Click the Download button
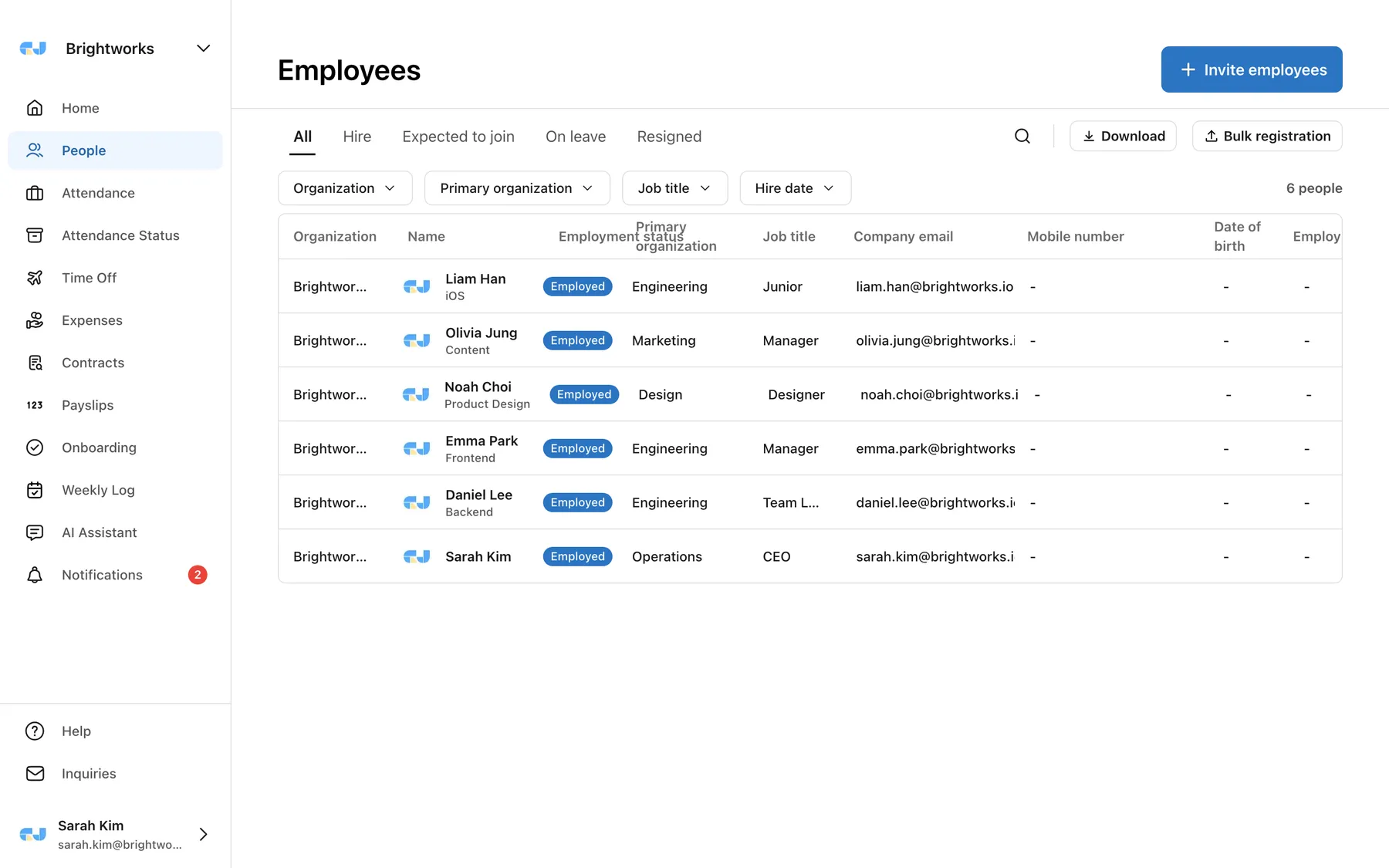 pyautogui.click(x=1123, y=136)
